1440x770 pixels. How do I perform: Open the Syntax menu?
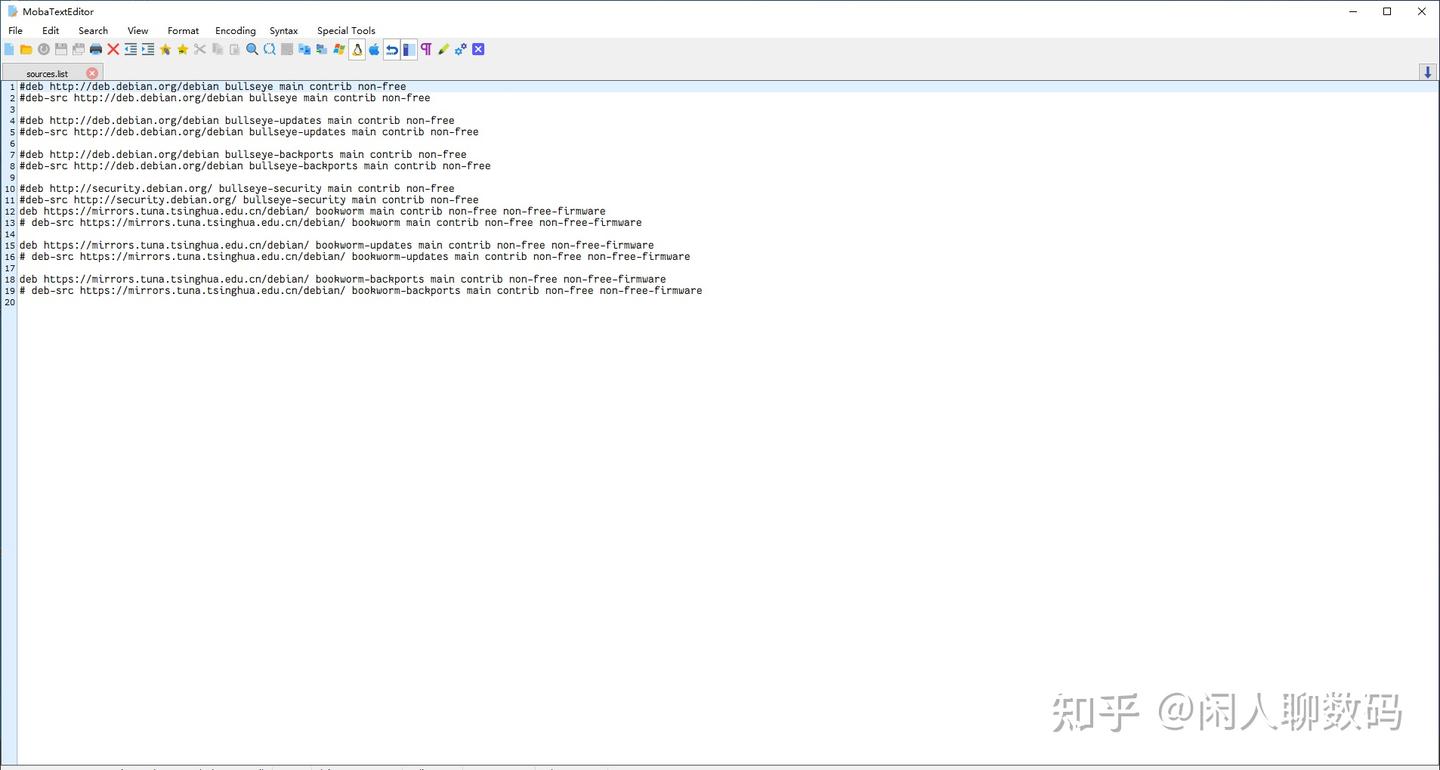[284, 31]
